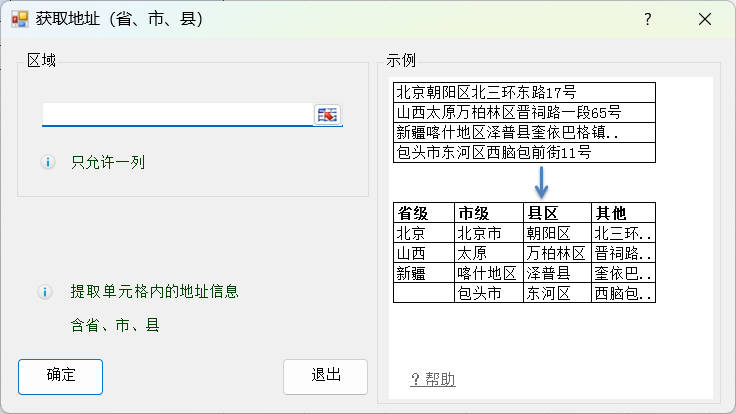Click inside the 区域 range input field
The width and height of the screenshot is (736, 414).
177,115
